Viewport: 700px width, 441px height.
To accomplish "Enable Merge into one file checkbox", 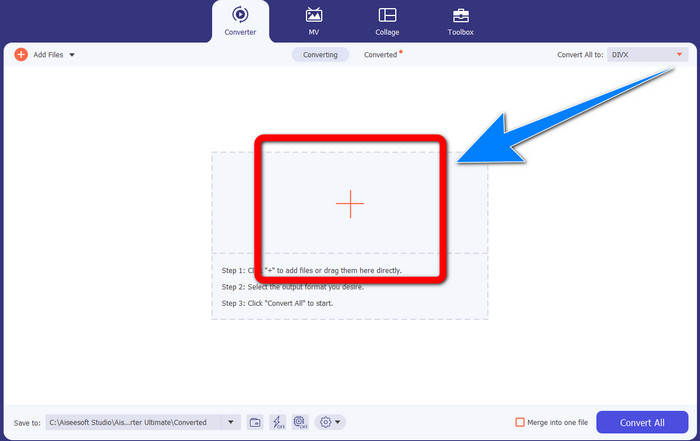I will [x=520, y=422].
